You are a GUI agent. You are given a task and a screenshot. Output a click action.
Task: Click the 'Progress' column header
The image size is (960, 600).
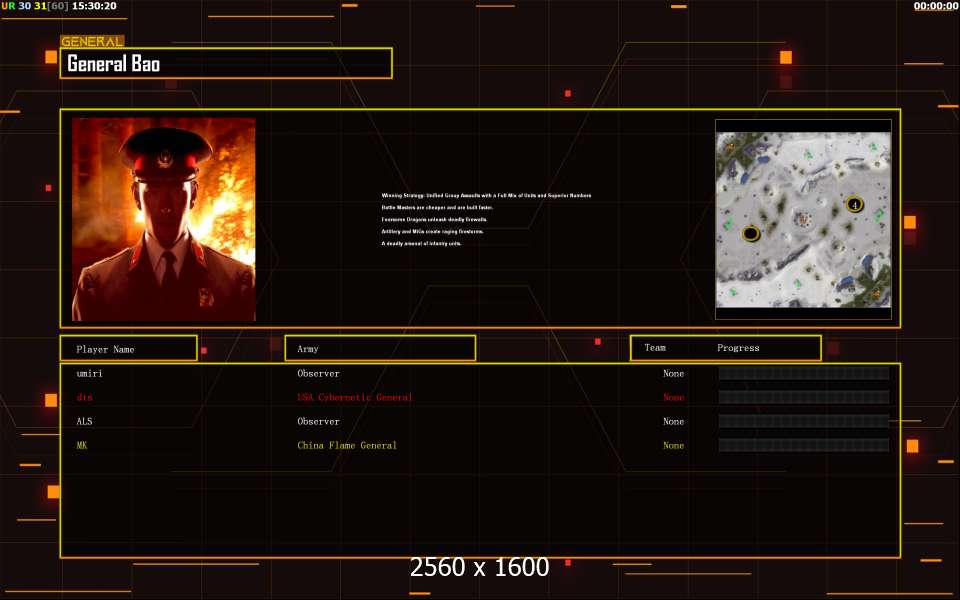(x=738, y=348)
